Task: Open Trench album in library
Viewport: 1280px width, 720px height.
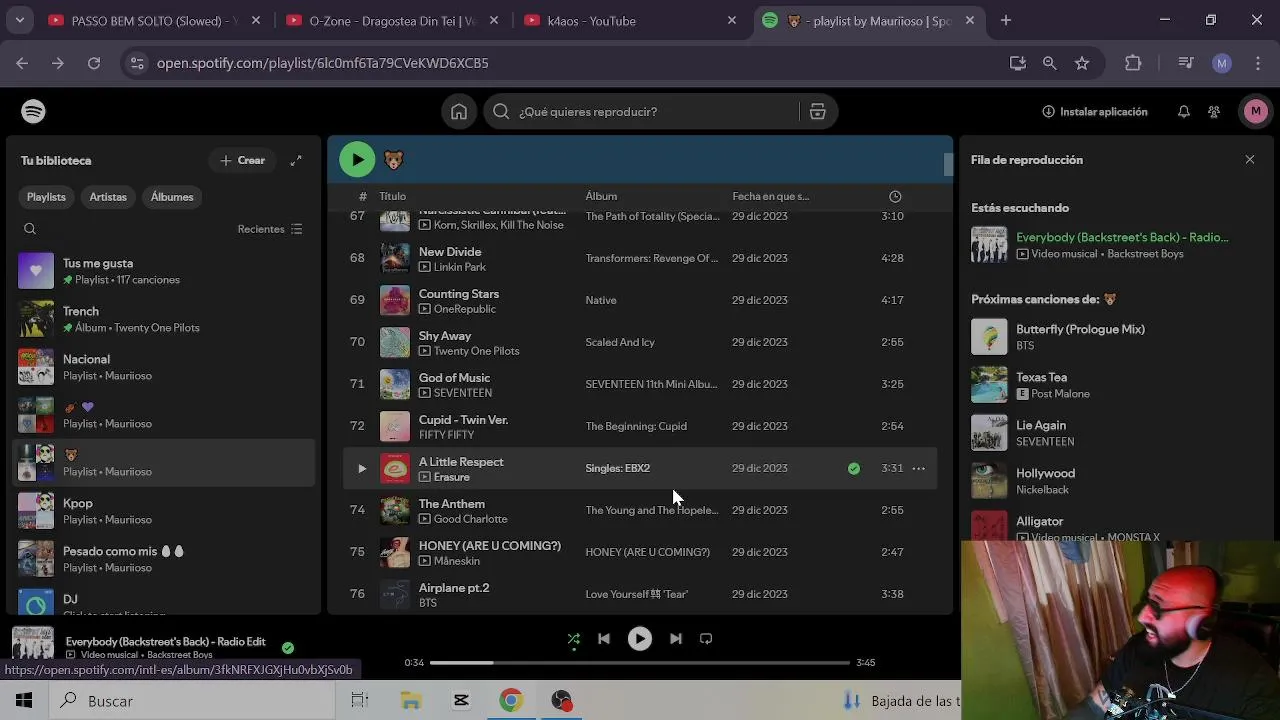Action: coord(165,319)
